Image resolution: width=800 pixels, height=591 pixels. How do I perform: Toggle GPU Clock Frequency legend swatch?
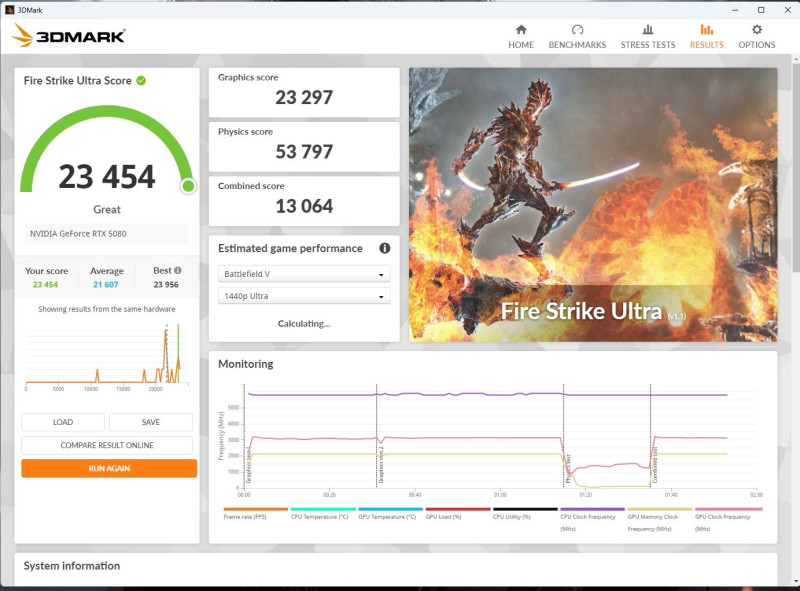728,509
